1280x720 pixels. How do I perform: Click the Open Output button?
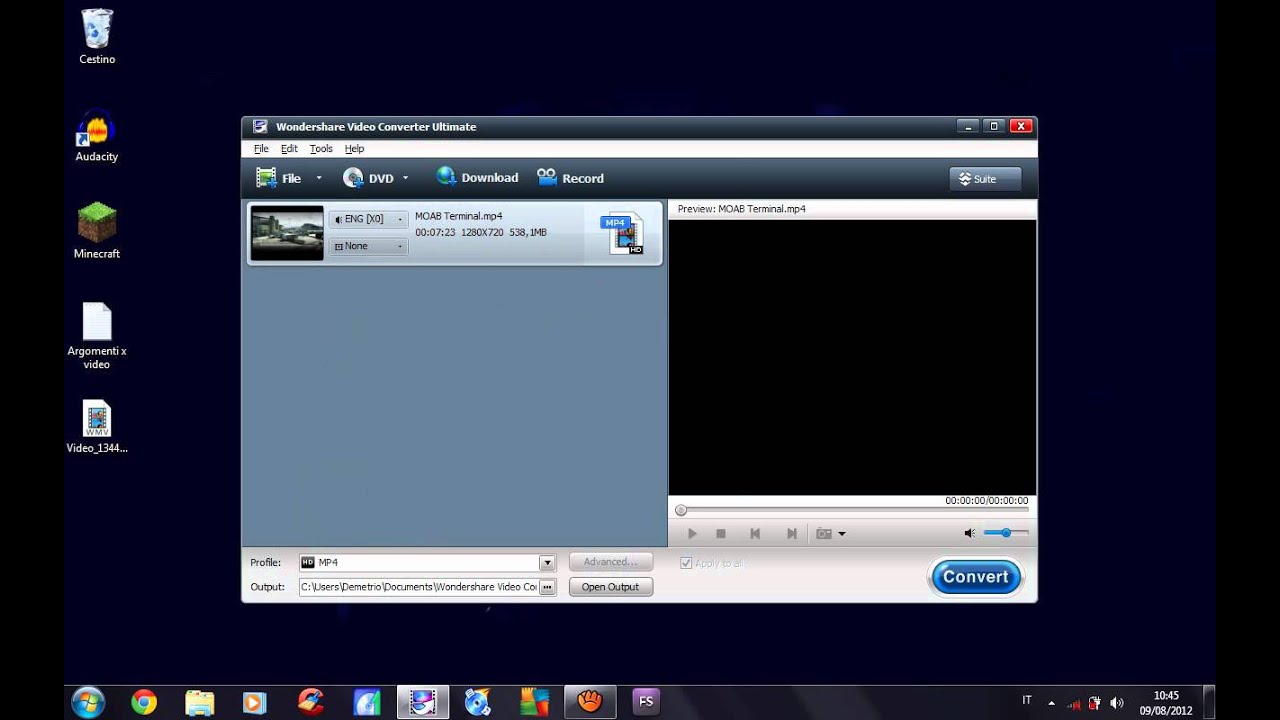[x=610, y=587]
